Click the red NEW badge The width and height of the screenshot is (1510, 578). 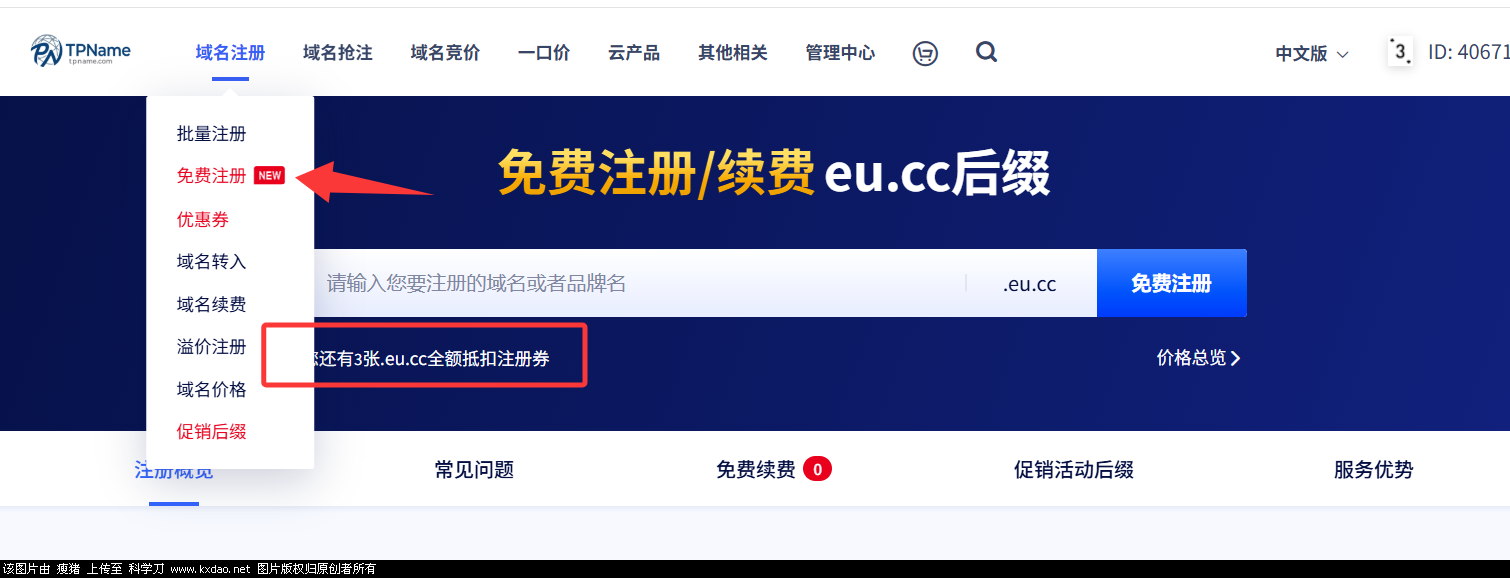click(269, 176)
